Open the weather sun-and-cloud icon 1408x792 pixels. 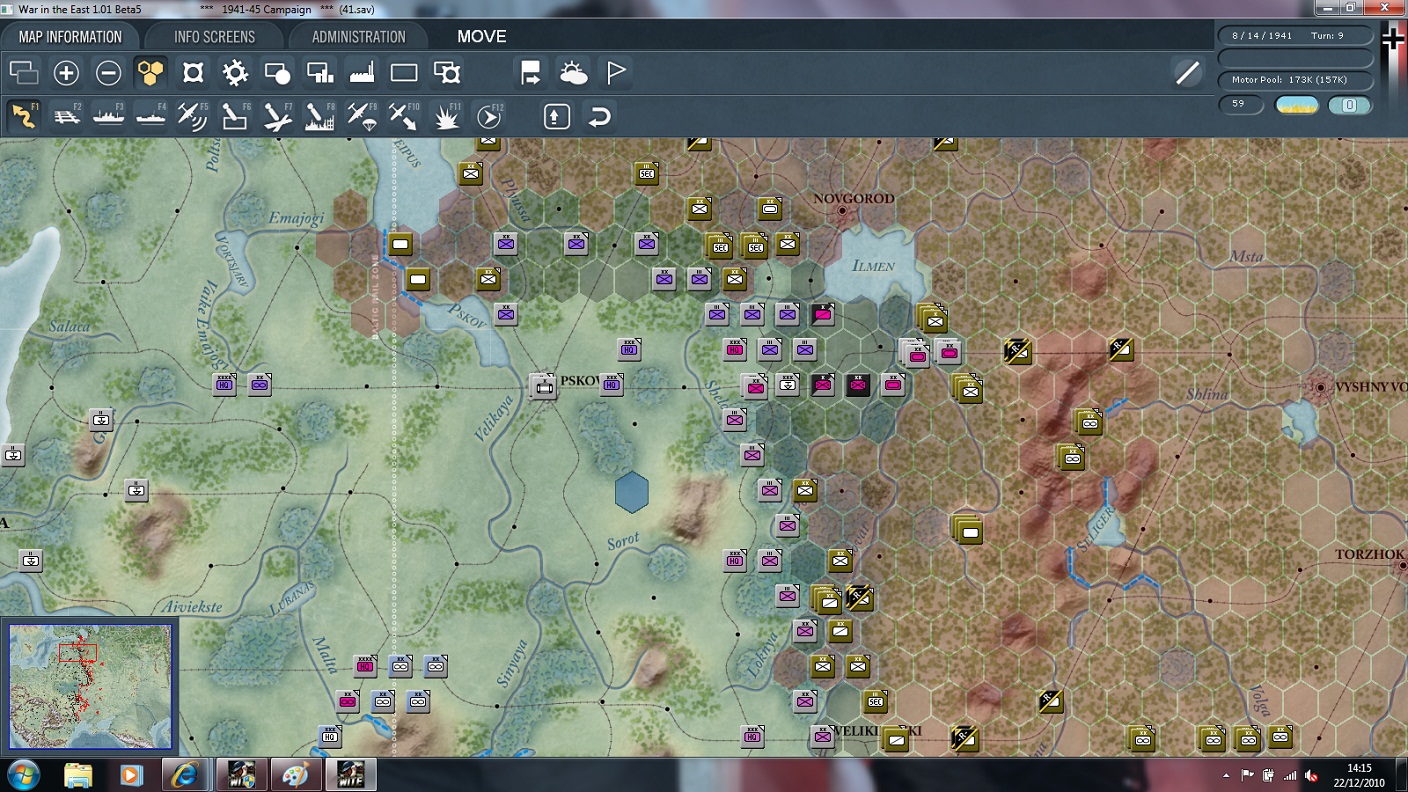pyautogui.click(x=573, y=73)
